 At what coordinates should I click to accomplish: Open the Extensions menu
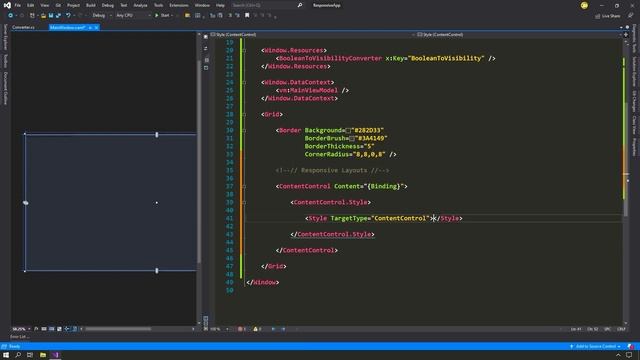(x=179, y=5)
